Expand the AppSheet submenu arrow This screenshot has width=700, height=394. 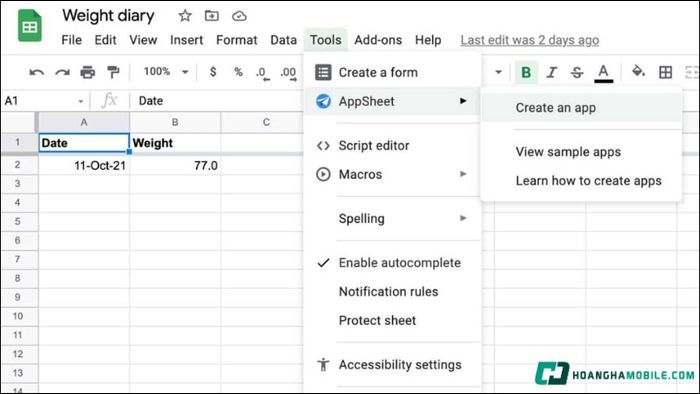(x=463, y=101)
